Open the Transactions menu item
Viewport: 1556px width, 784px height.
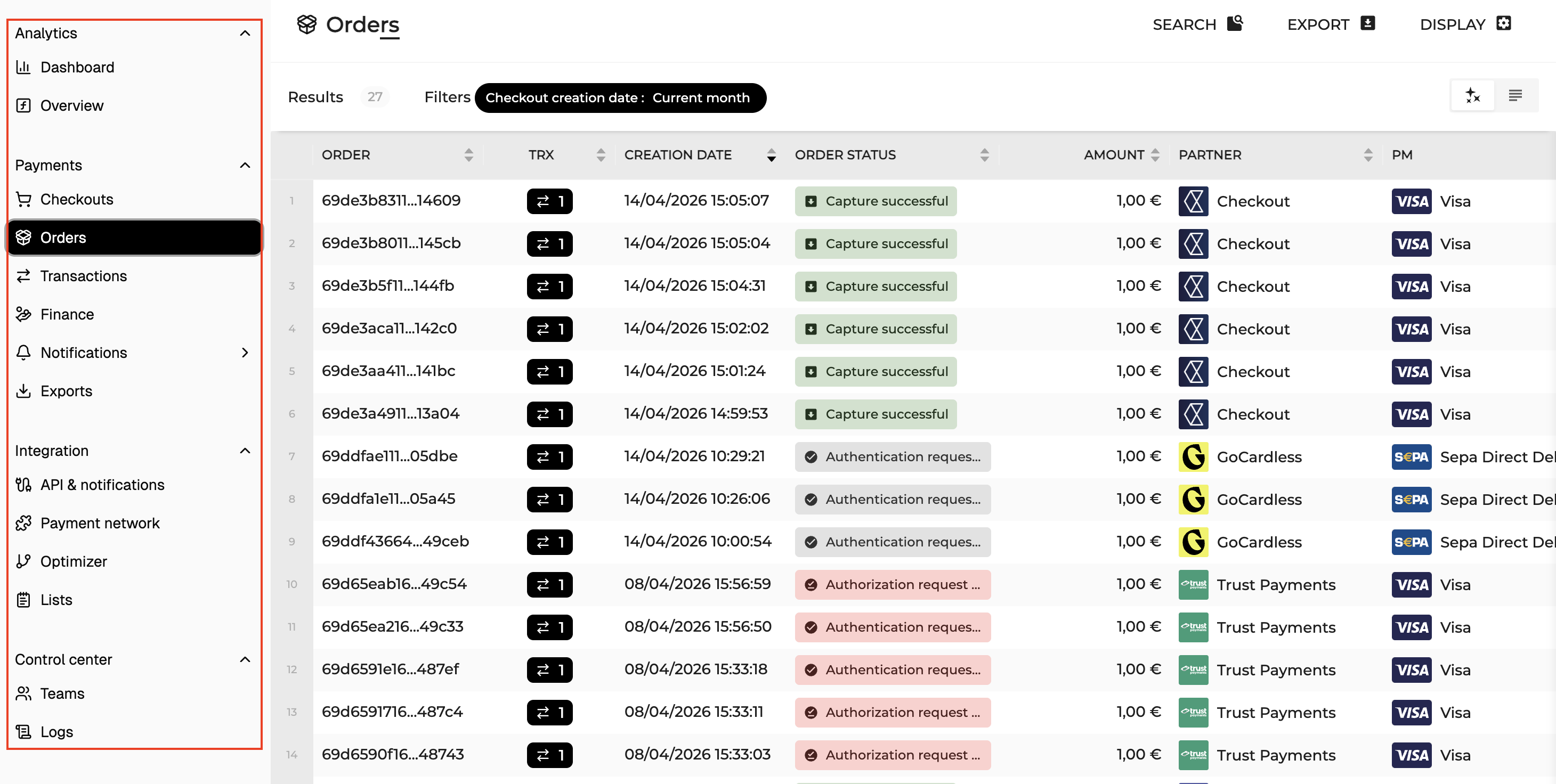tap(83, 276)
